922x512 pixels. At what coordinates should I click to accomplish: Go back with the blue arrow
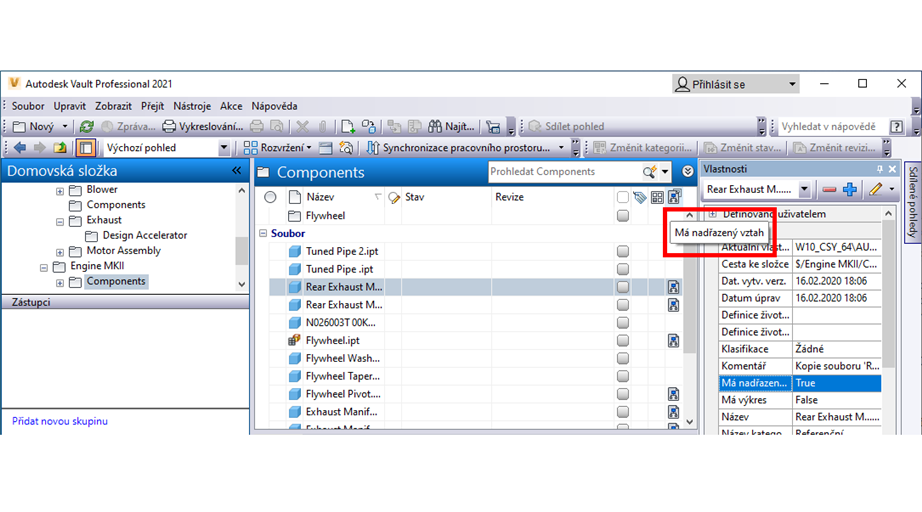point(20,148)
